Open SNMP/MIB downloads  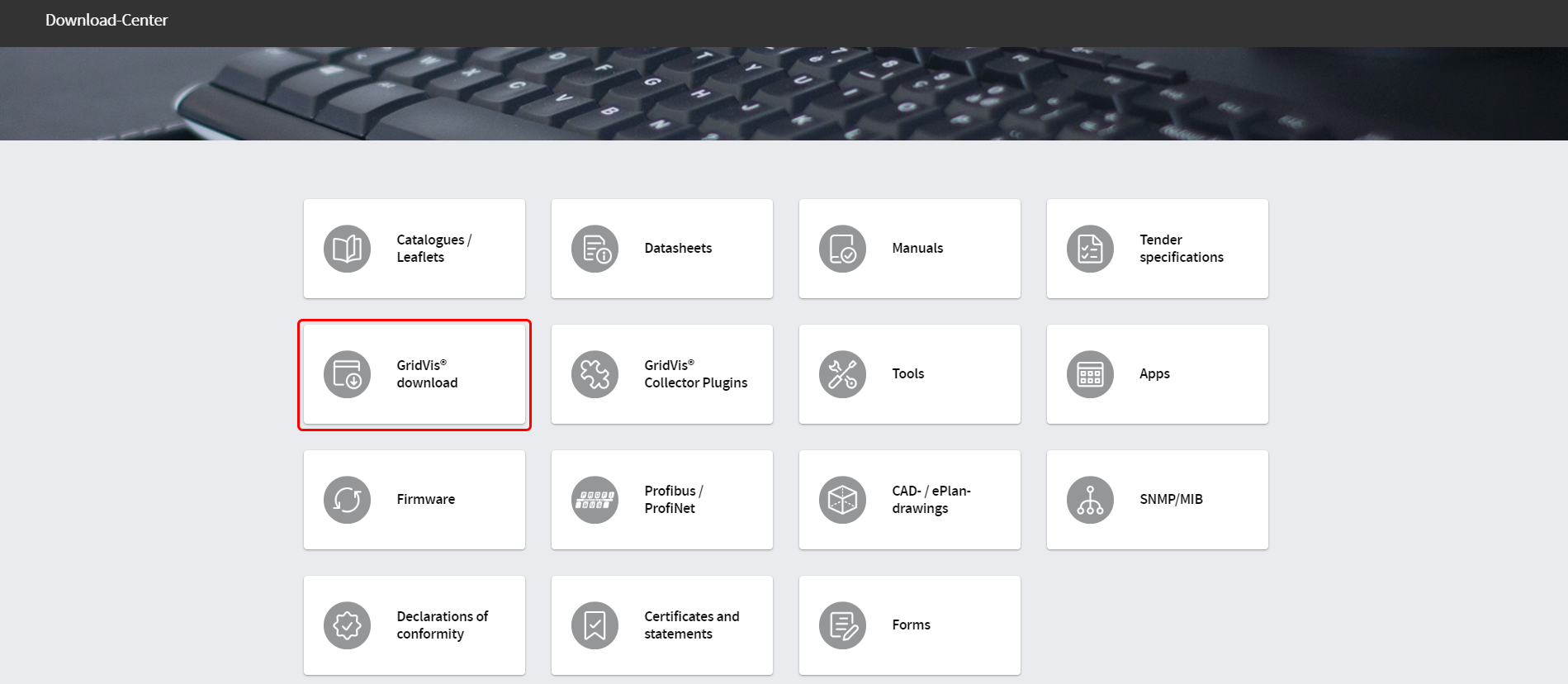pyautogui.click(x=1158, y=500)
